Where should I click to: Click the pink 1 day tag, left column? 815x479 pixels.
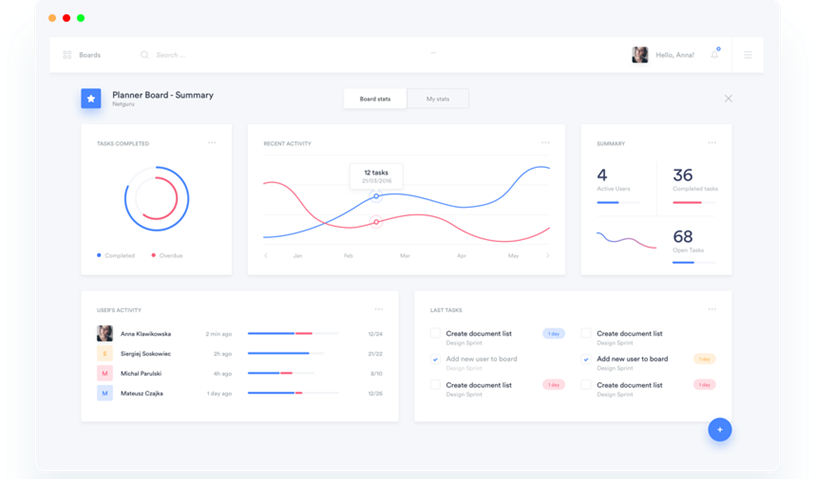554,384
